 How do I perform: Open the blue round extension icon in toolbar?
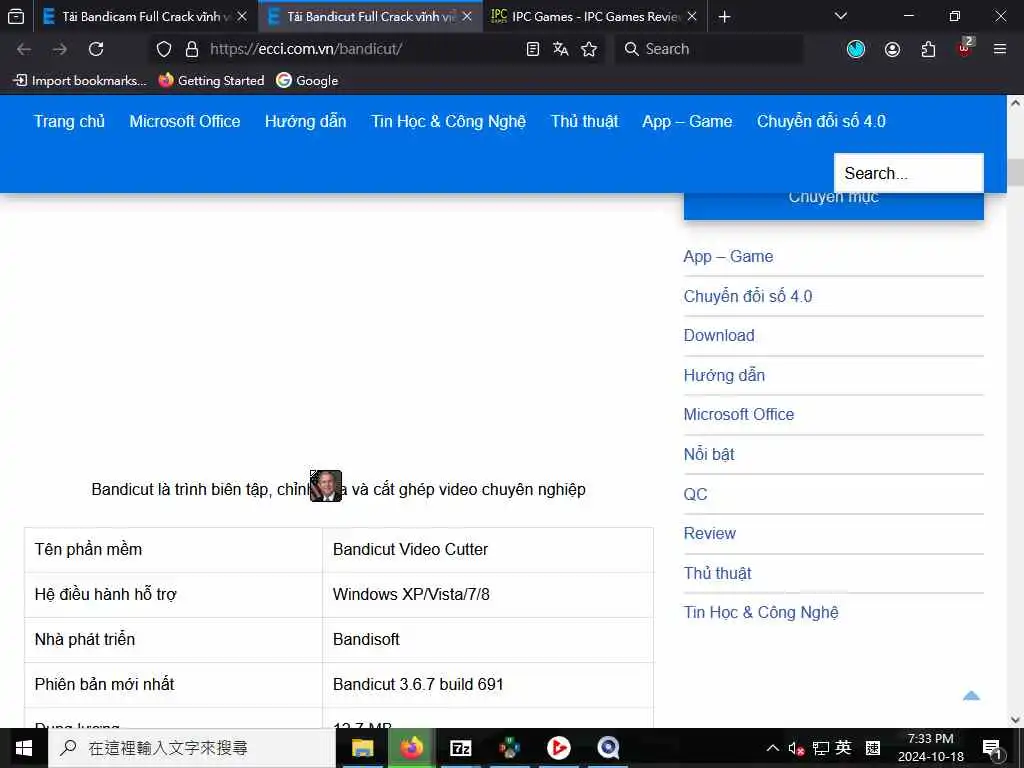coord(856,49)
